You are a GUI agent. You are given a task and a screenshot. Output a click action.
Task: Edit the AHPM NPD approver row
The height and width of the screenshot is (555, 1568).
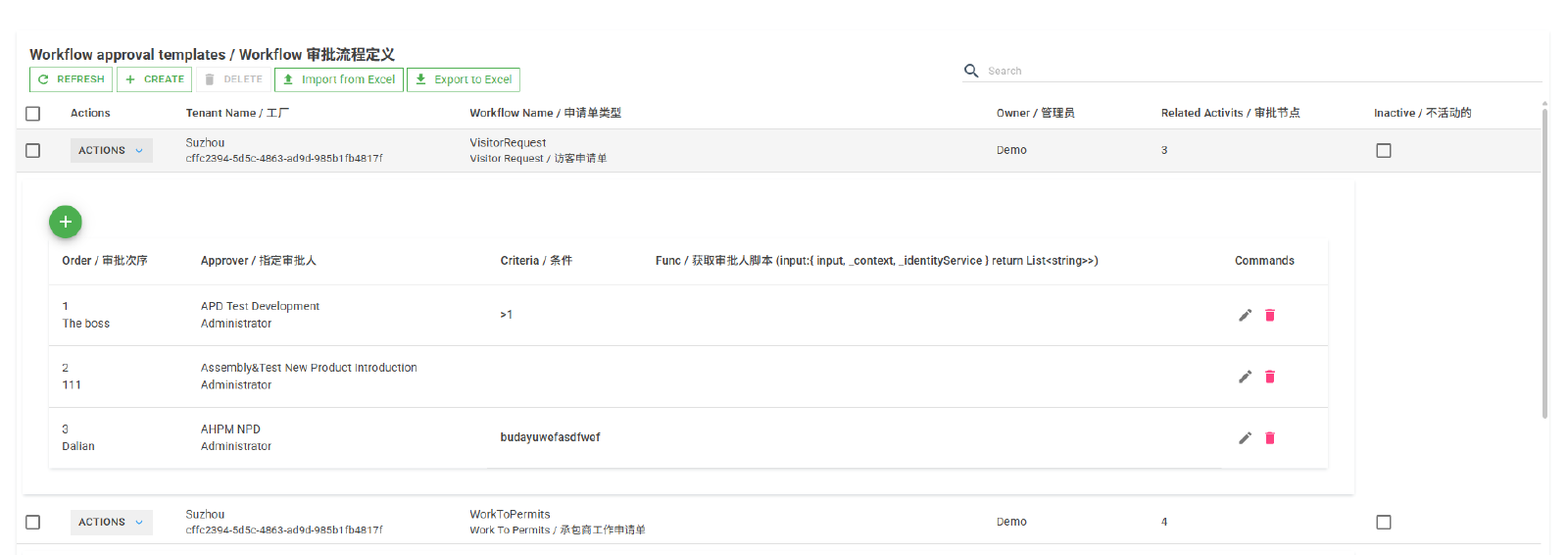click(x=1245, y=438)
